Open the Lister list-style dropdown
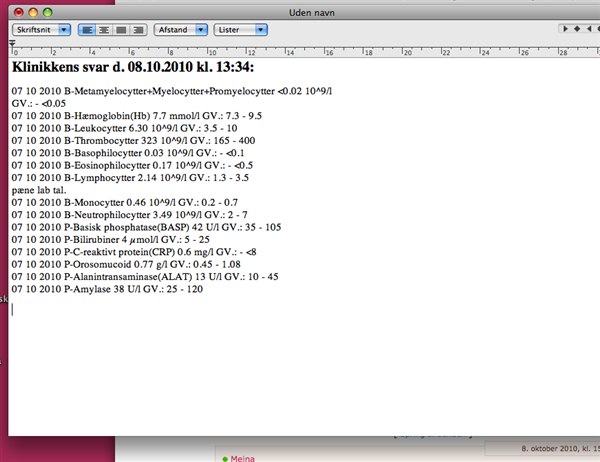600x462 pixels. [x=241, y=30]
